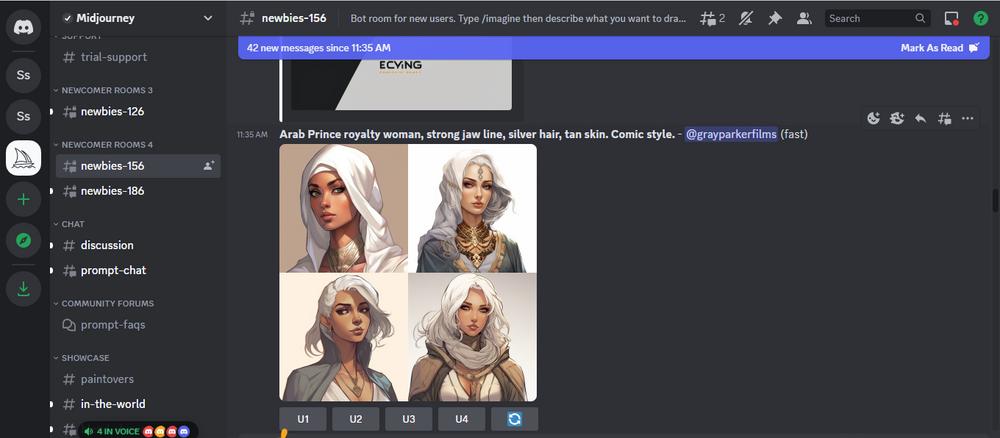Screen dimensions: 1000x438
Task: Collapse the CHAT category
Action: [73, 224]
